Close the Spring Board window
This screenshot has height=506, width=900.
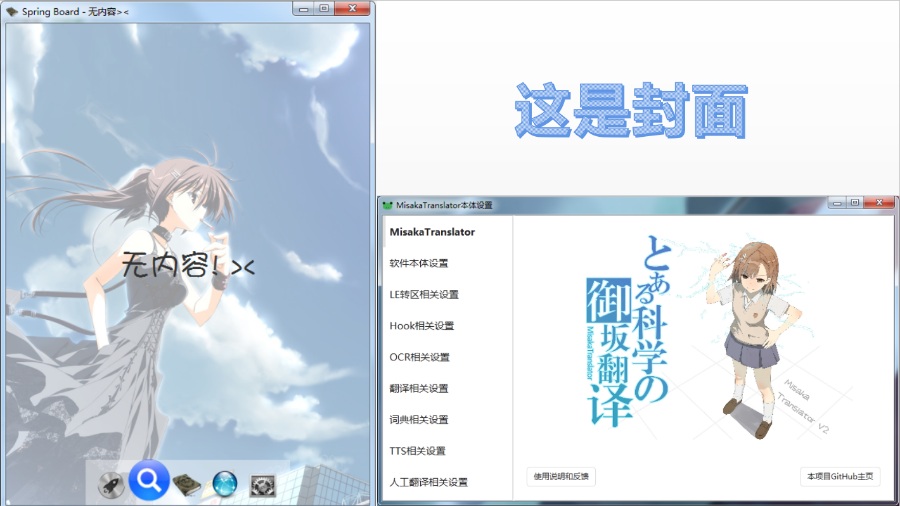(352, 8)
